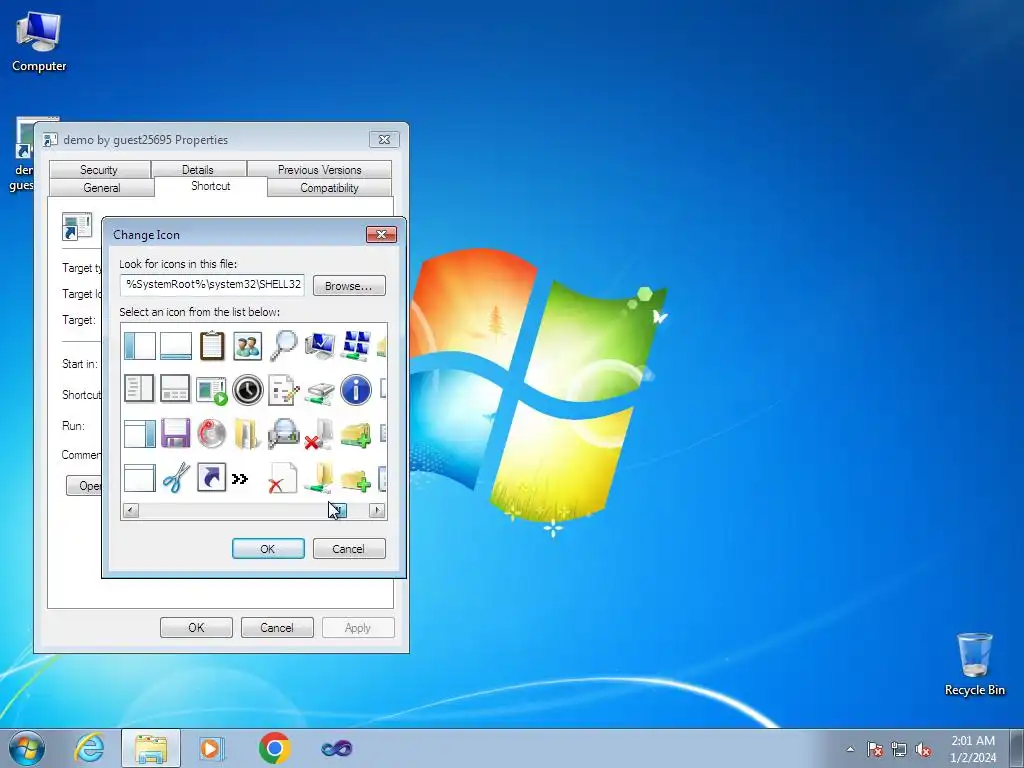Cancel the Change Icon dialog
This screenshot has width=1024, height=768.
(x=349, y=549)
